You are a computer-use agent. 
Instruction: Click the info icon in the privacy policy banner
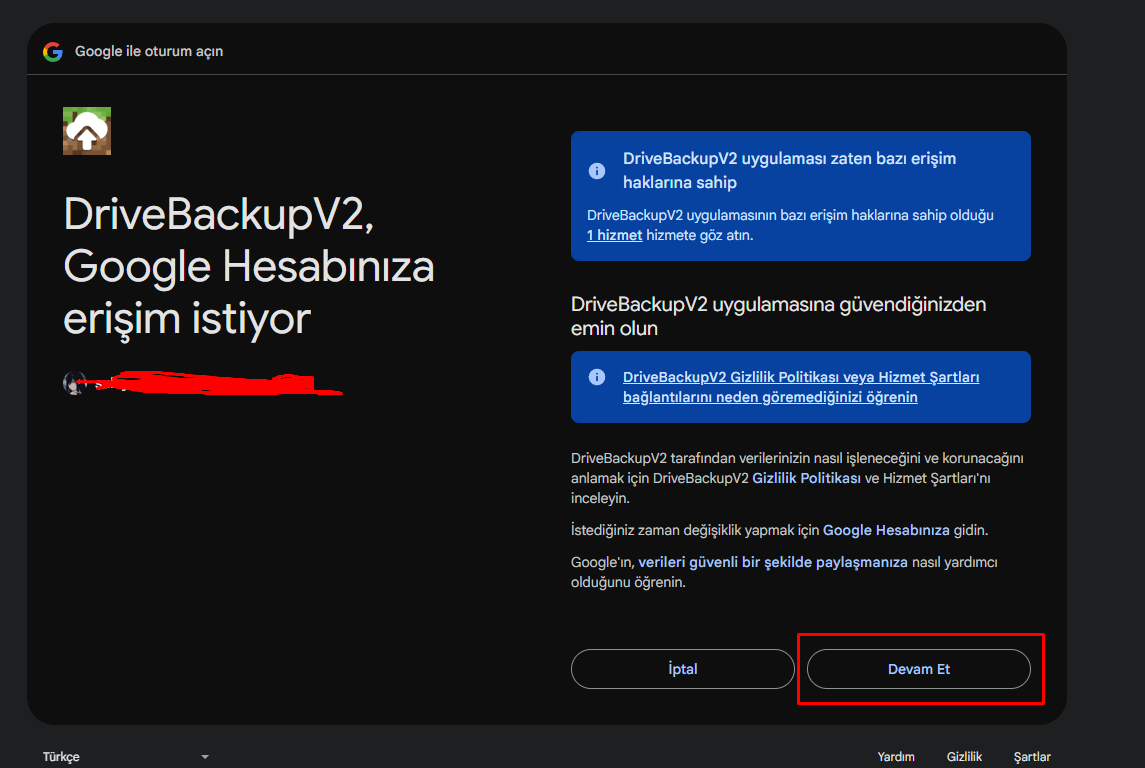pos(597,378)
